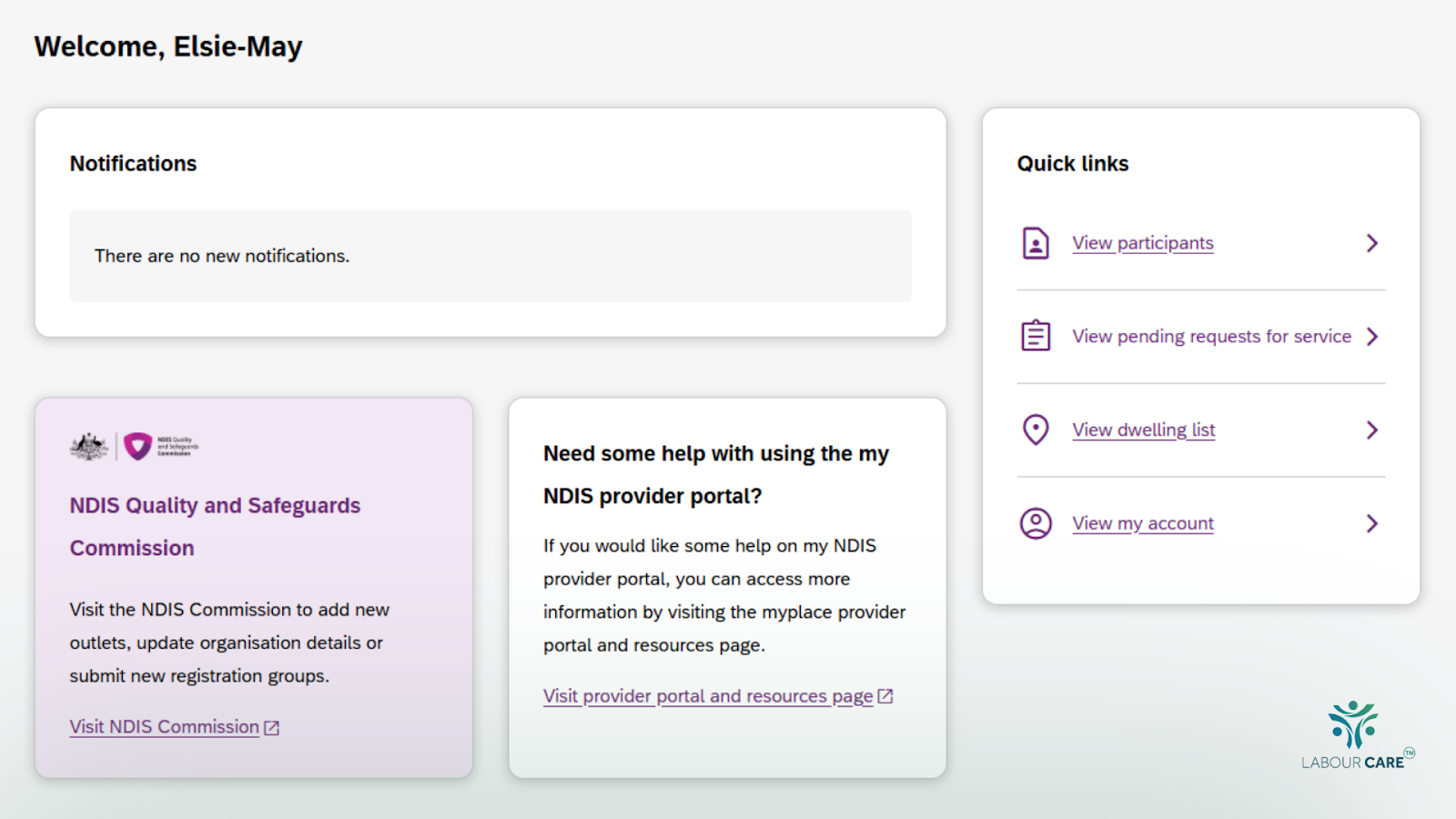Expand the pending requests for service chevron
1456x819 pixels.
click(x=1372, y=337)
